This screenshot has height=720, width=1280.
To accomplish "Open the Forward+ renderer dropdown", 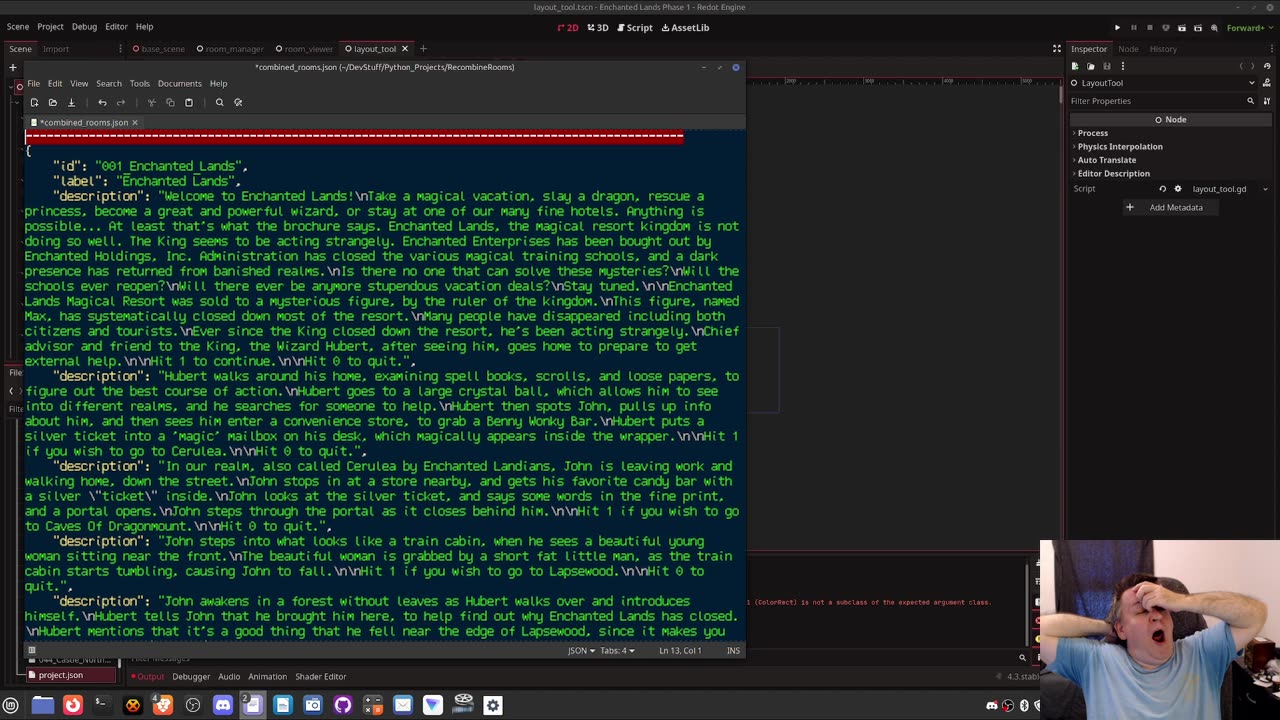I will click(1250, 28).
